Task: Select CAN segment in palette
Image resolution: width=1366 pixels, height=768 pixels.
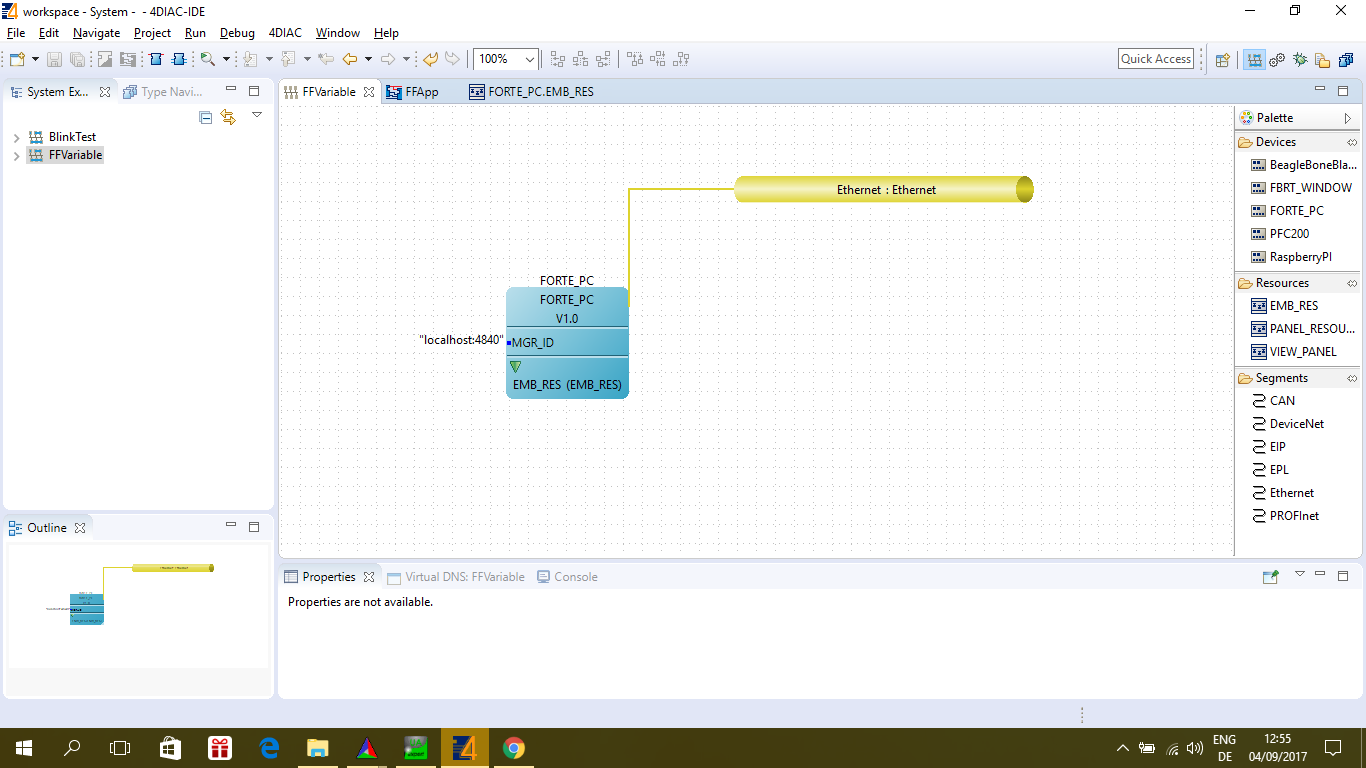Action: [1273, 401]
